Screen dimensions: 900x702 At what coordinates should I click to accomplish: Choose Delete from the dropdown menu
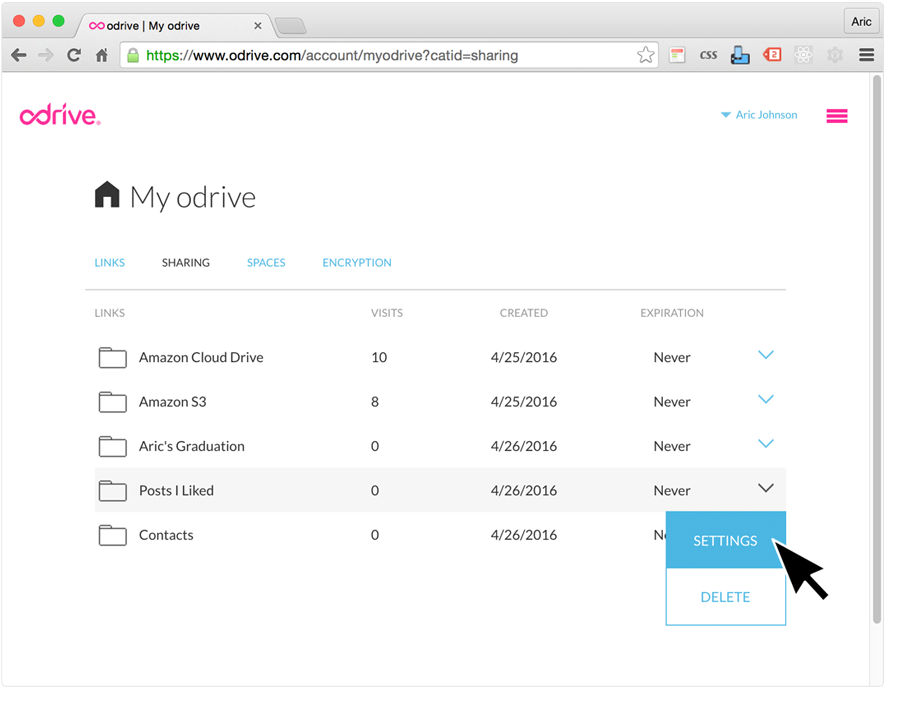pyautogui.click(x=725, y=597)
